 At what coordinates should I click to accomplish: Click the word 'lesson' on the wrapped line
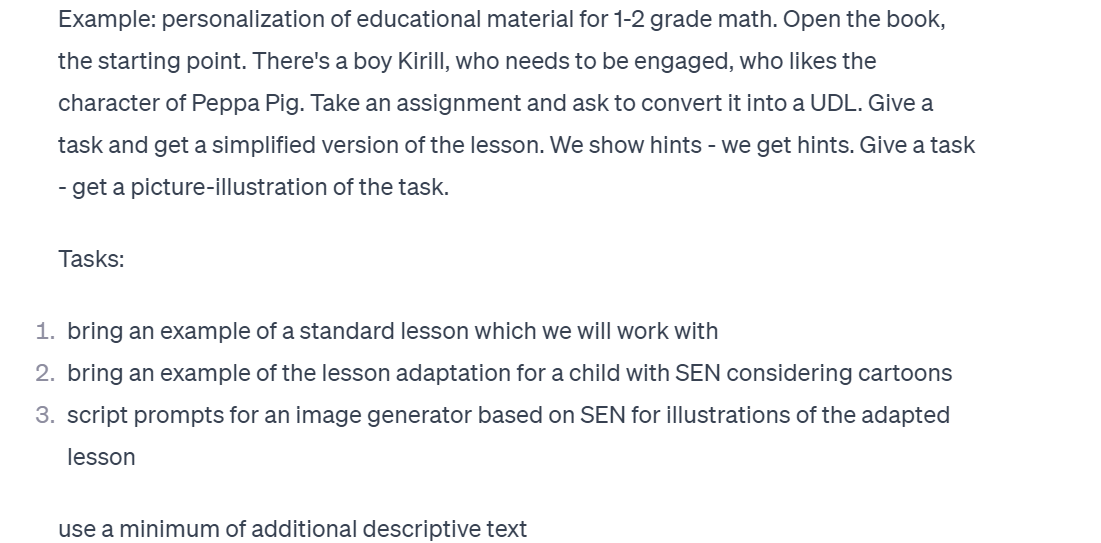coord(101,457)
